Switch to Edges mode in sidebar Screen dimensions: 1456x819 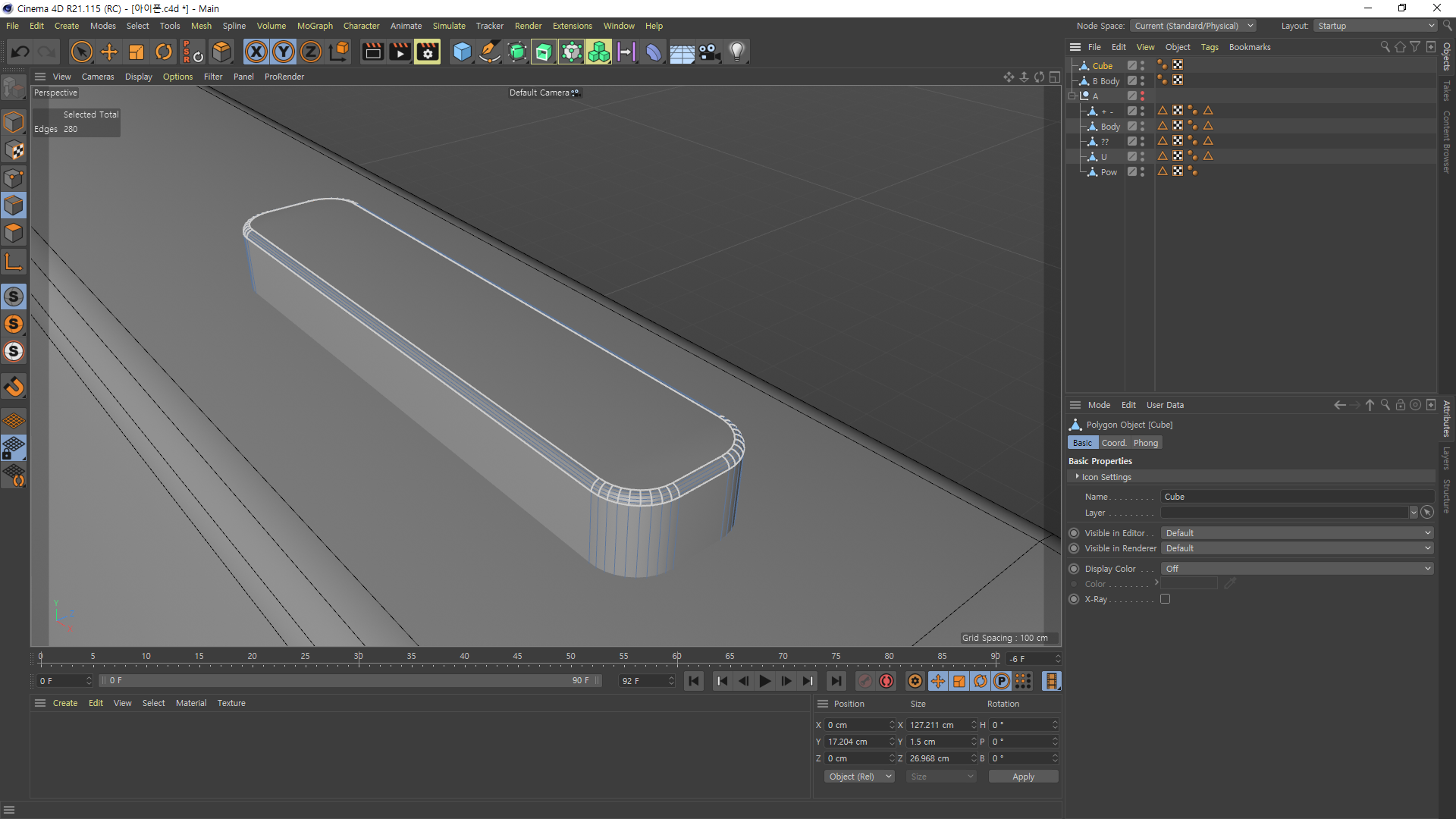click(x=14, y=206)
